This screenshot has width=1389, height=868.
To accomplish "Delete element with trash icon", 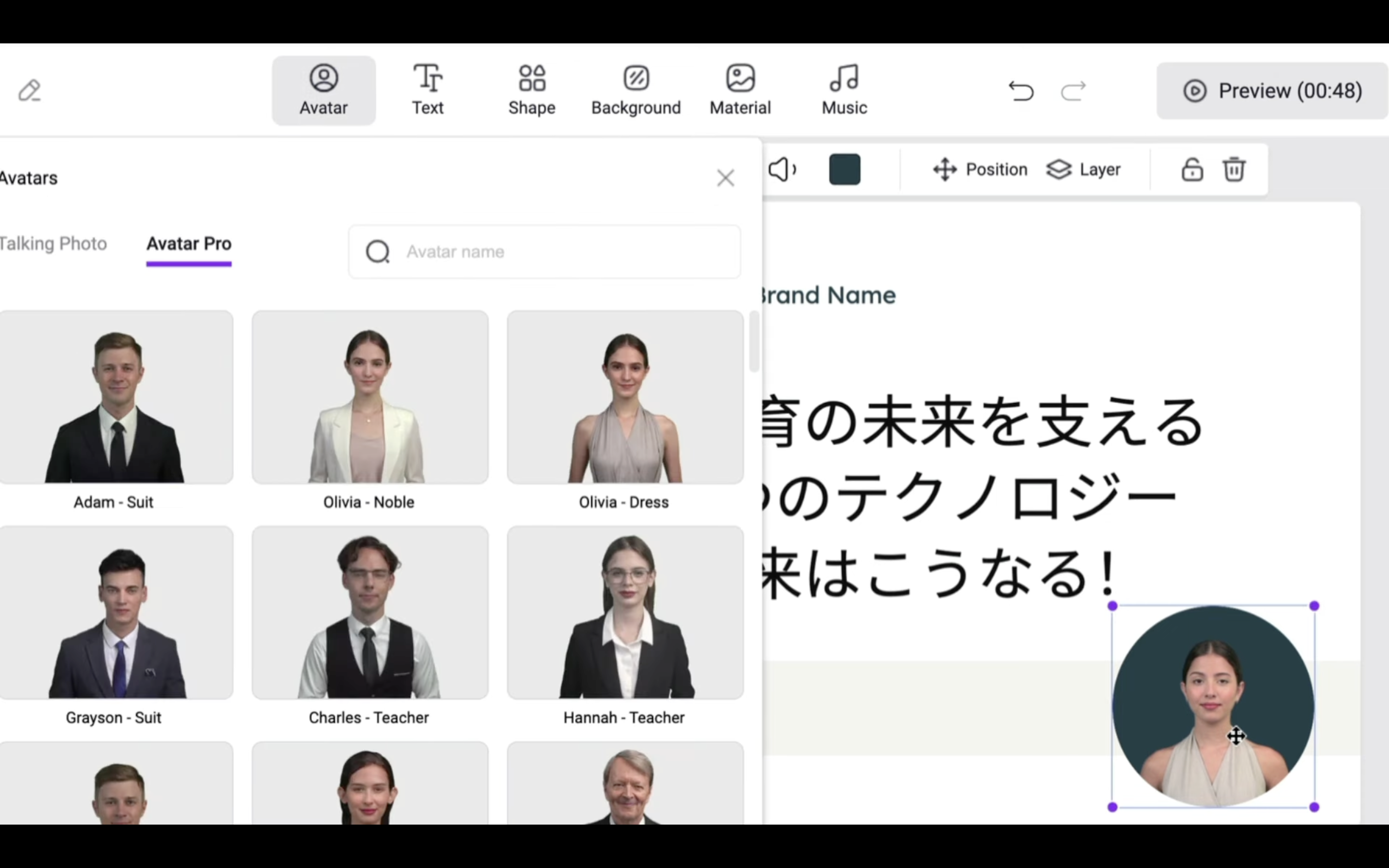I will coord(1234,169).
